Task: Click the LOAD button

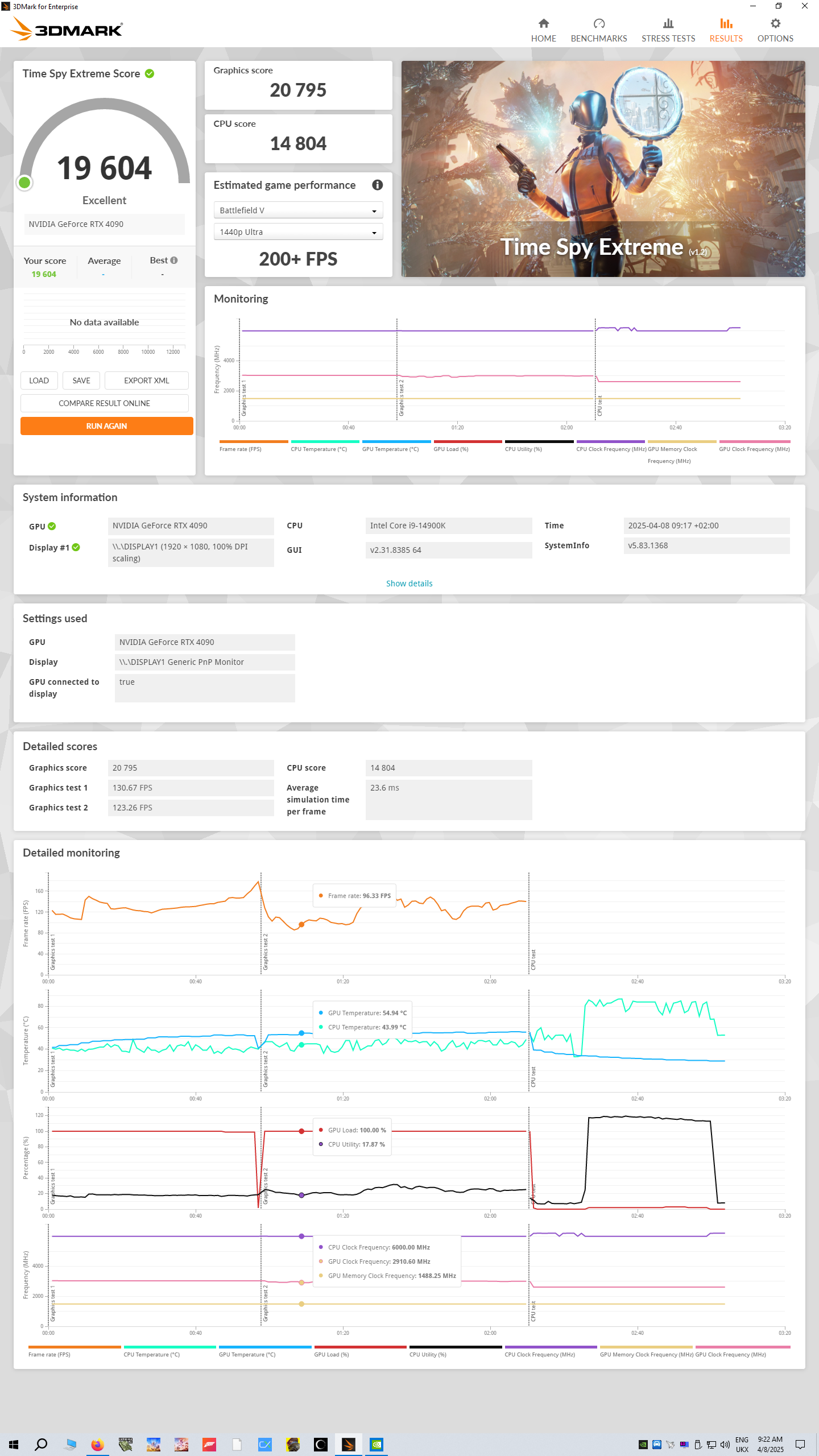Action: (39, 380)
